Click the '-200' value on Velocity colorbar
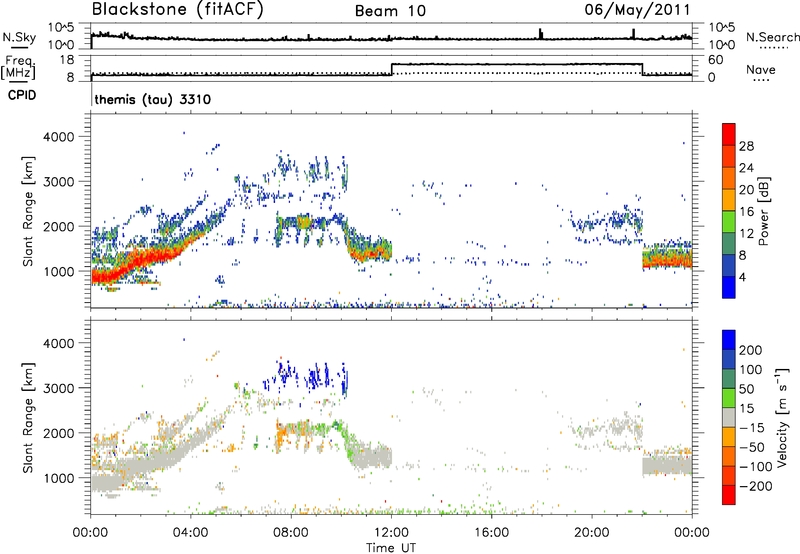Image resolution: width=800 pixels, height=554 pixels. point(756,486)
